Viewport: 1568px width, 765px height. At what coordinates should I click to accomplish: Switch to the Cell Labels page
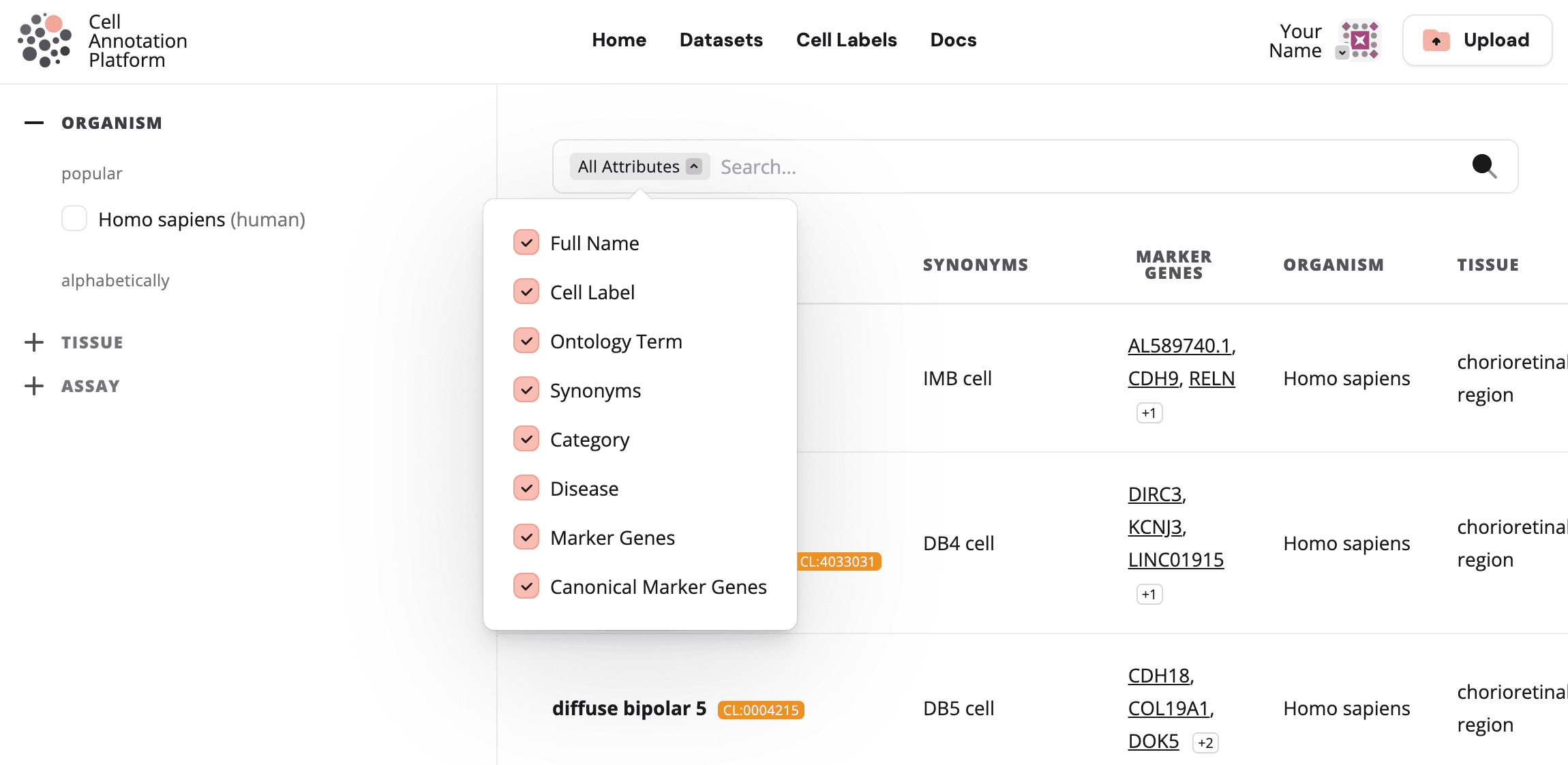[x=846, y=40]
